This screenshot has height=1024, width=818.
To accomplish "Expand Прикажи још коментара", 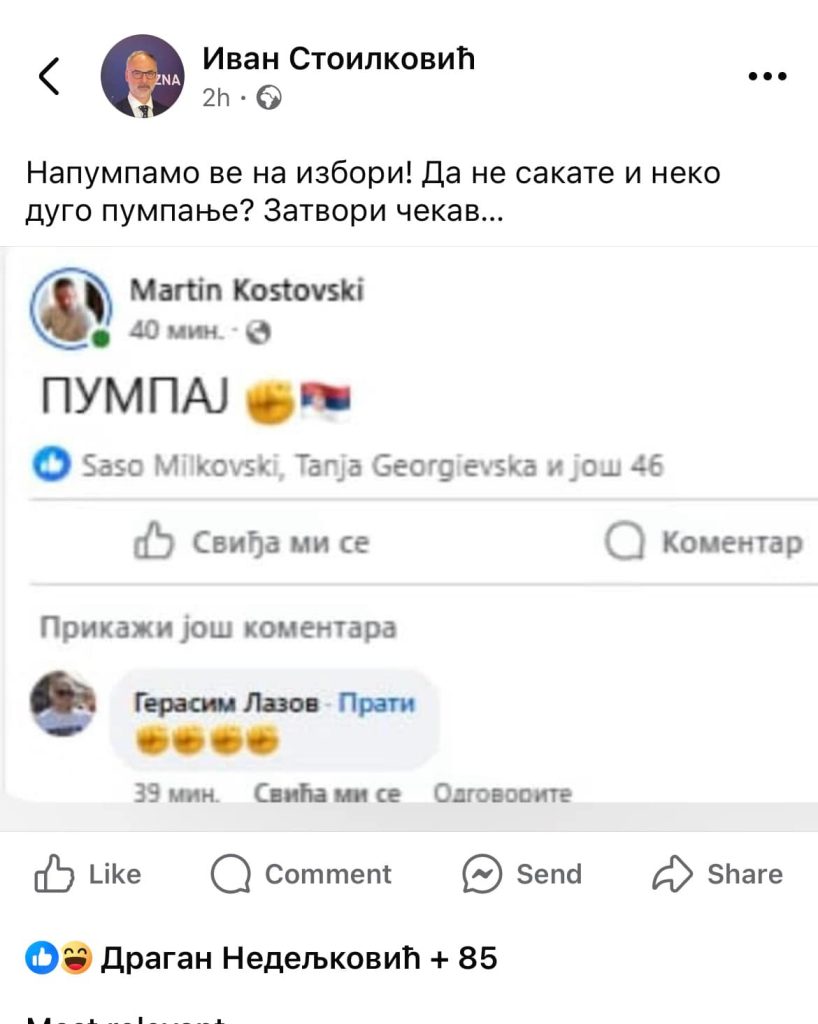I will 218,628.
